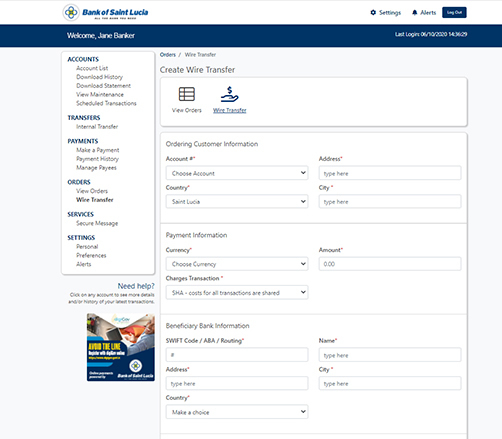
Task: Click the SWIFT Code / ABA / Routing field
Action: (237, 355)
